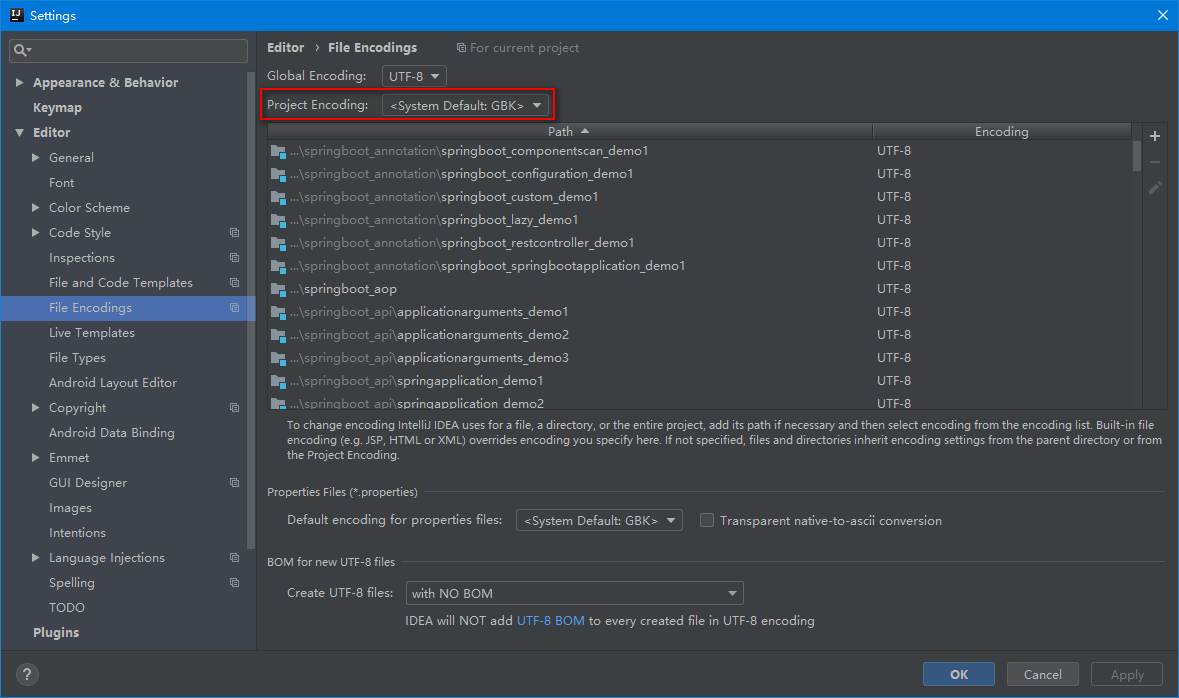
Task: Select Plugins settings page
Action: tap(56, 633)
